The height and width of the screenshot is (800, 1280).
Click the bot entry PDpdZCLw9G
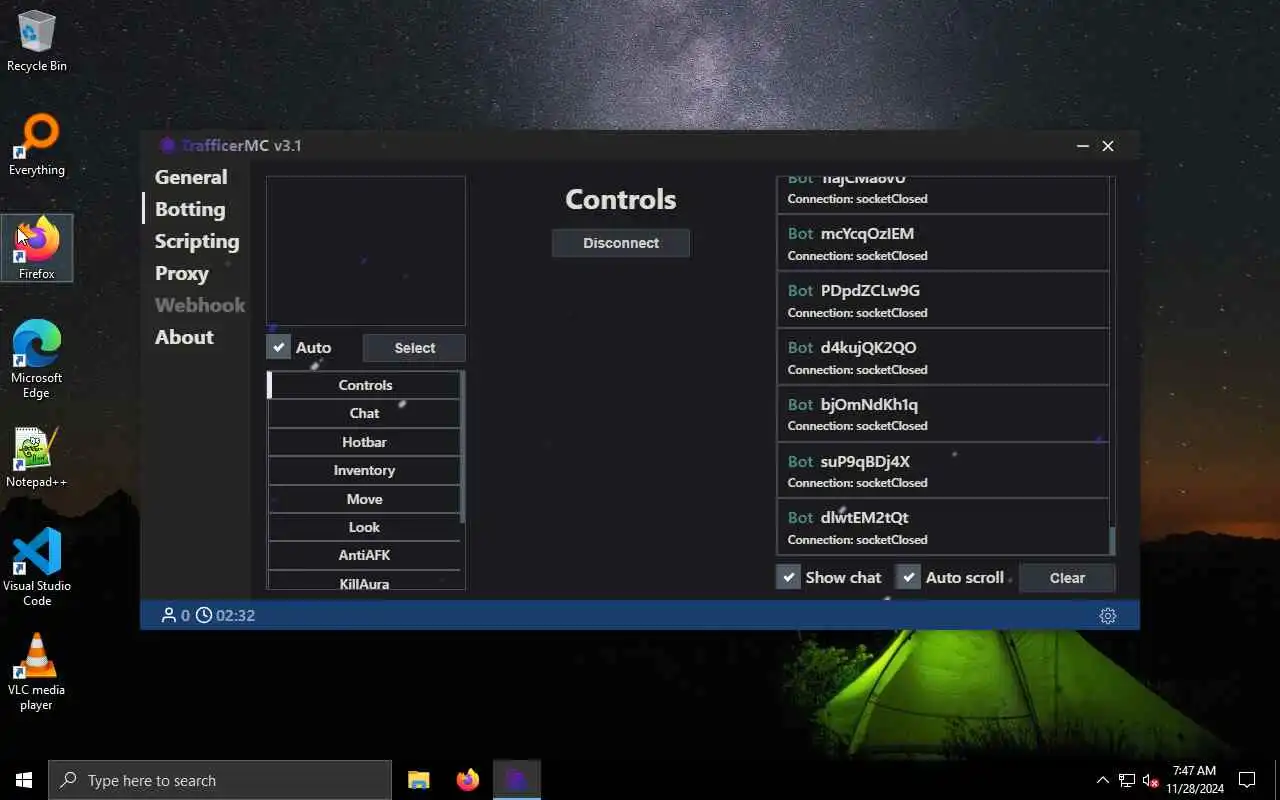coord(943,300)
